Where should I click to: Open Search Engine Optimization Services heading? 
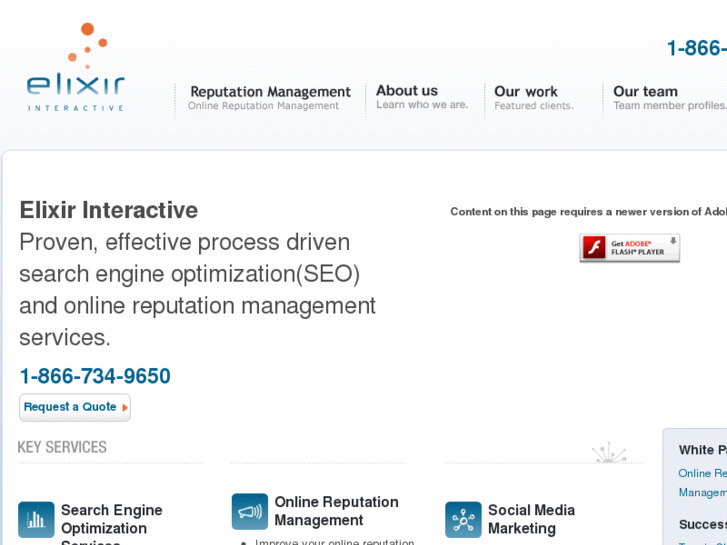(x=112, y=527)
